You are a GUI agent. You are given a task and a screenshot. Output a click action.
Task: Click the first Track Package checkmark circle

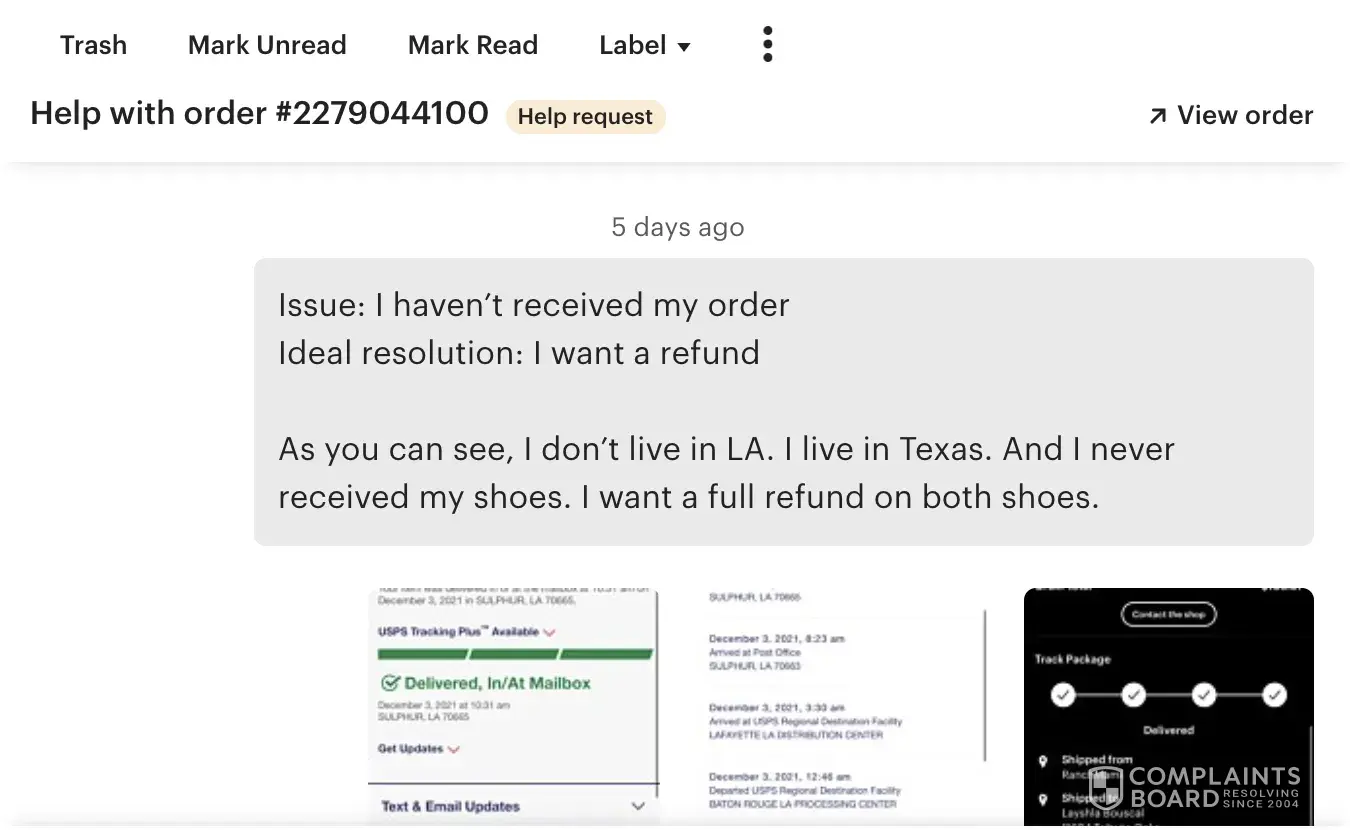[1063, 695]
